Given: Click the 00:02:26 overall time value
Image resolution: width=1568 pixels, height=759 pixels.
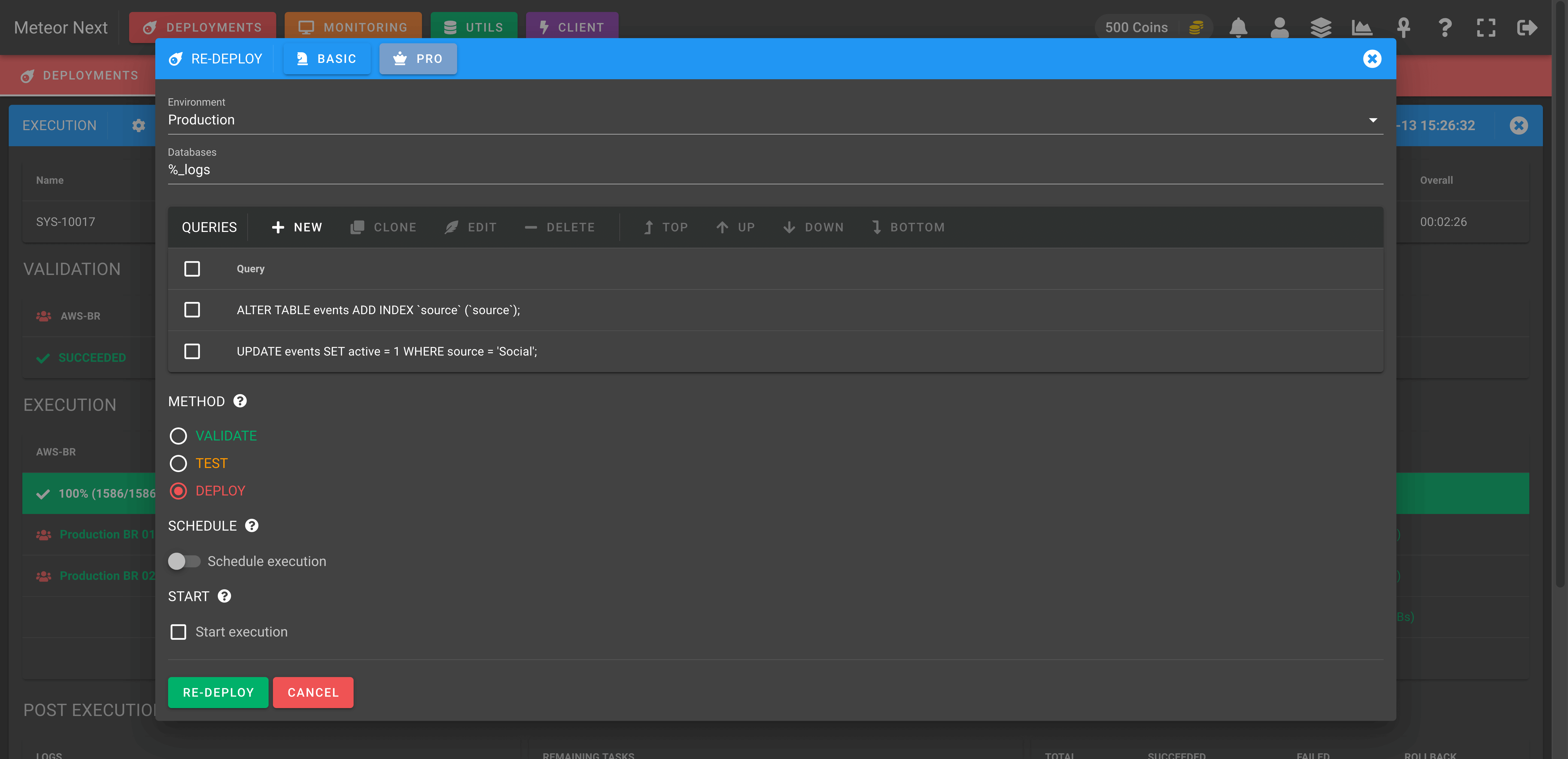Looking at the screenshot, I should click(x=1443, y=222).
